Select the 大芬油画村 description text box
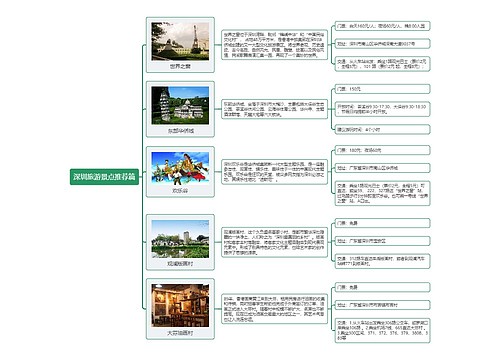 click(x=274, y=308)
